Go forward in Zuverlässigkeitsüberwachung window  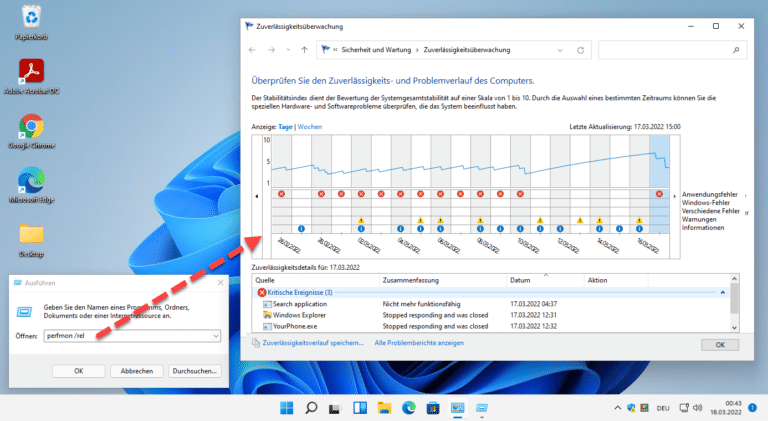pos(271,50)
